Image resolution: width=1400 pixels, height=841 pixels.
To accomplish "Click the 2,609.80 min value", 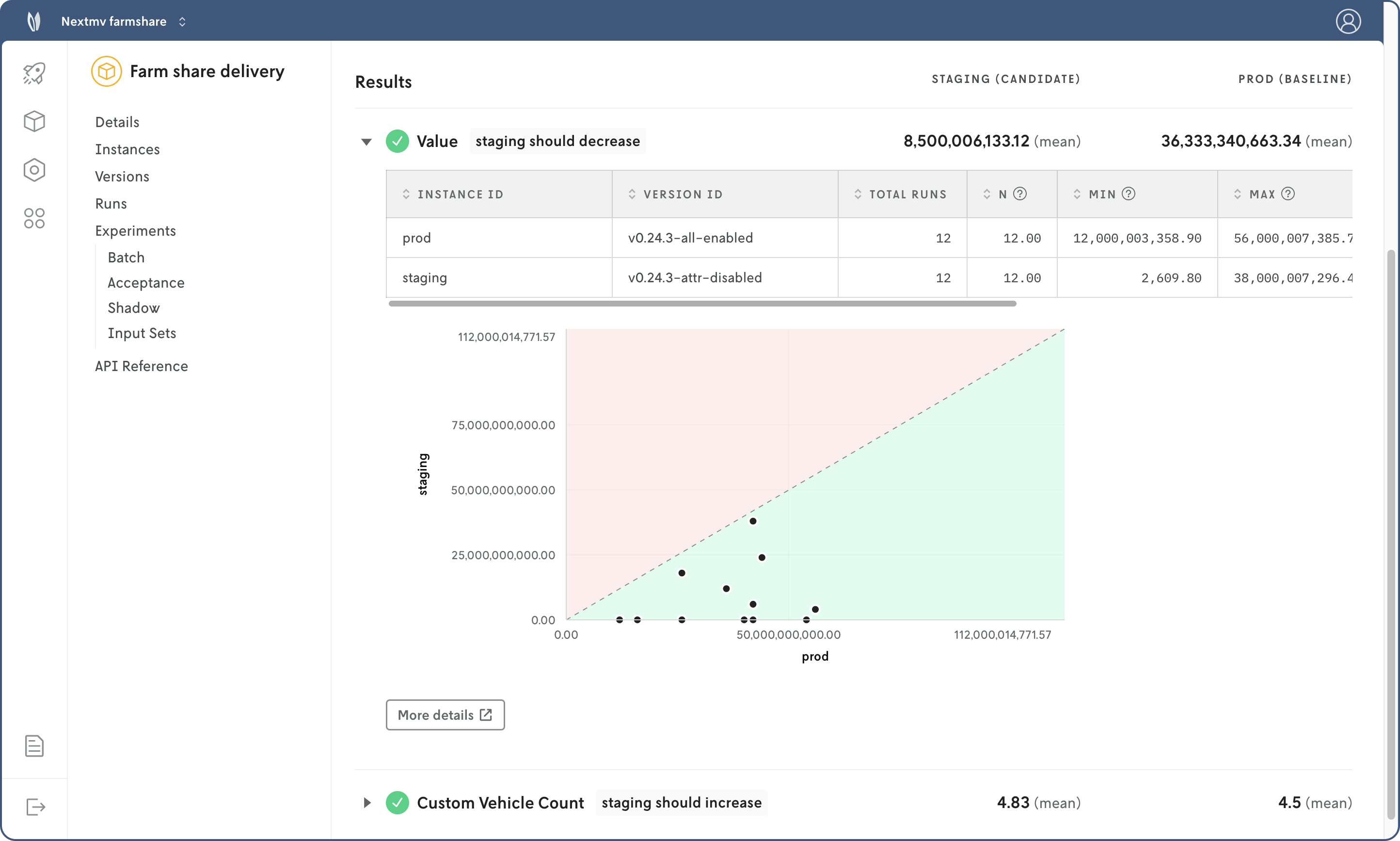I will [x=1171, y=278].
